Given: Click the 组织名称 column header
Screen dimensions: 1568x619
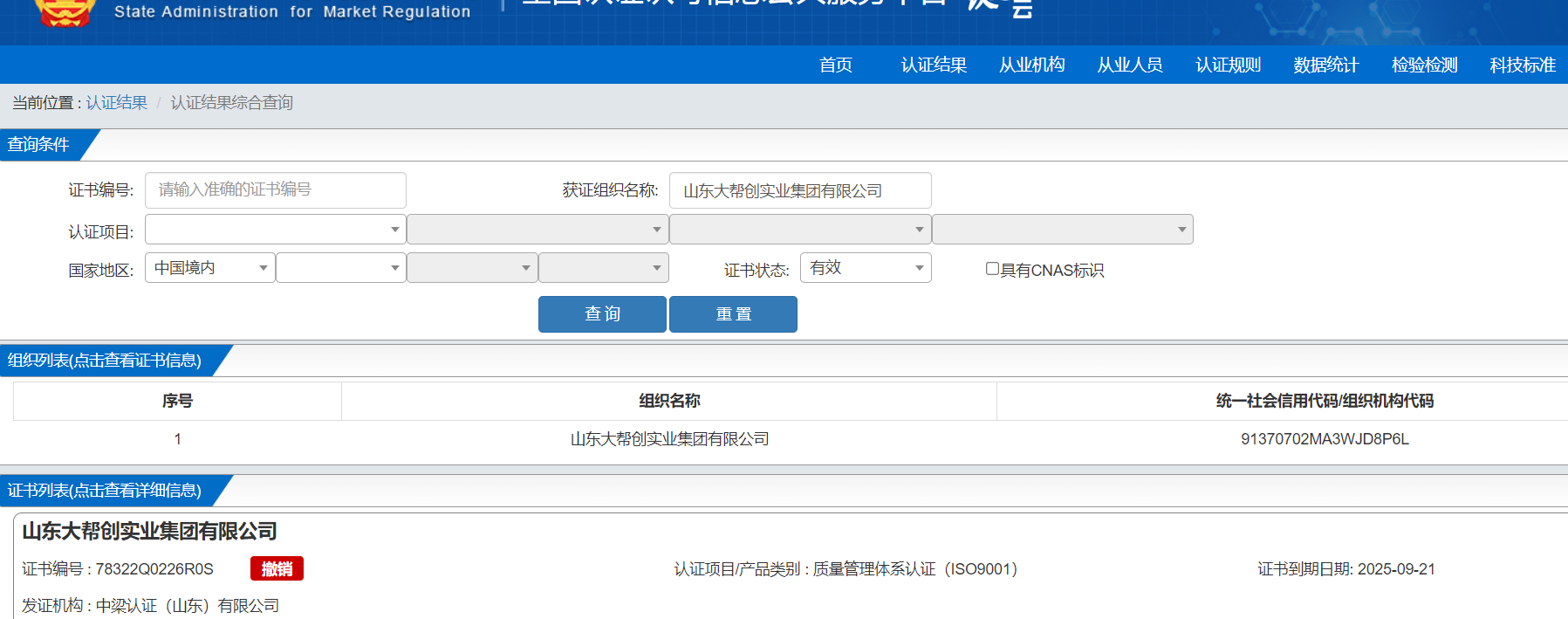Looking at the screenshot, I should [669, 401].
